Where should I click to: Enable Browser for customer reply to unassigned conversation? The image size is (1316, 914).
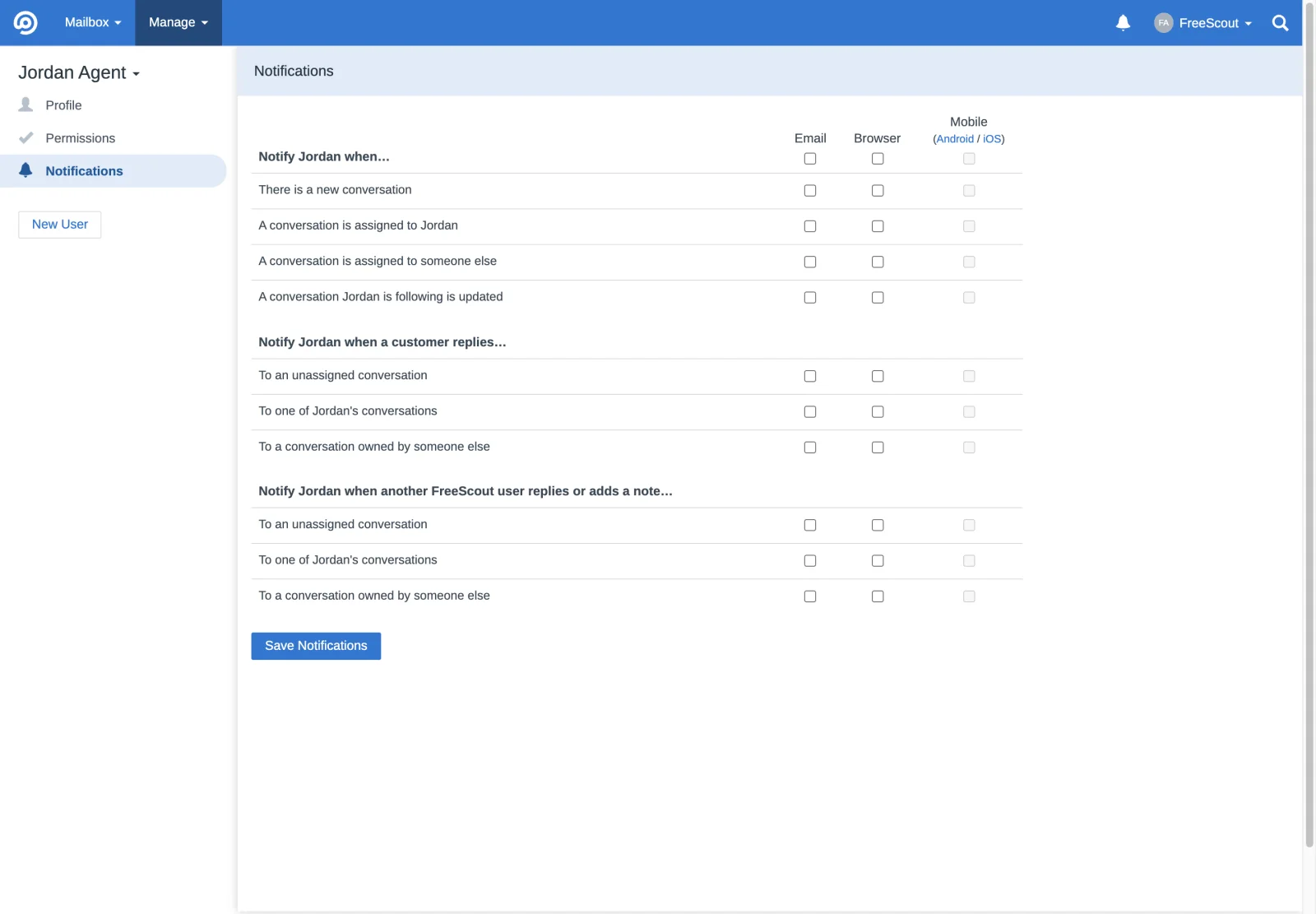tap(878, 376)
